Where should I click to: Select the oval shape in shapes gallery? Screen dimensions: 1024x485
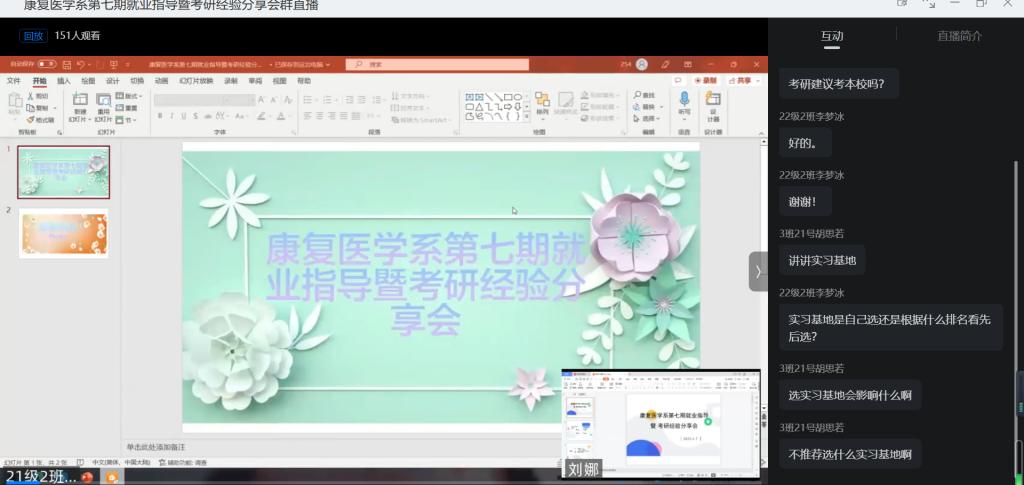517,97
